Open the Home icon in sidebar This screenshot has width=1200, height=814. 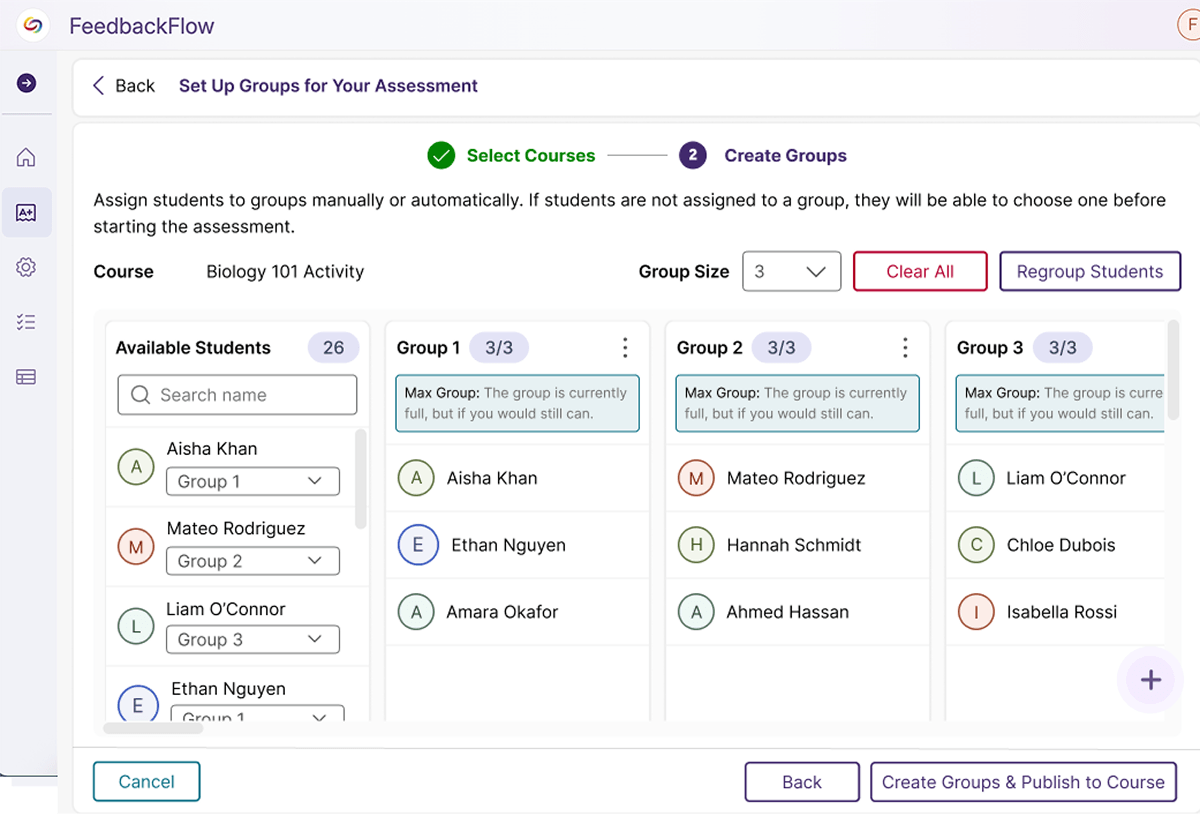pos(27,157)
